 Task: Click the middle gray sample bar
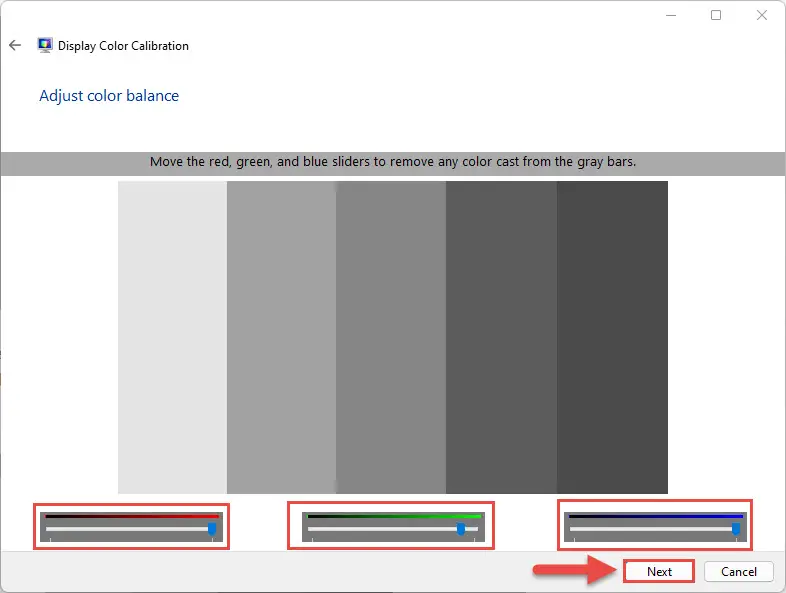pos(391,337)
